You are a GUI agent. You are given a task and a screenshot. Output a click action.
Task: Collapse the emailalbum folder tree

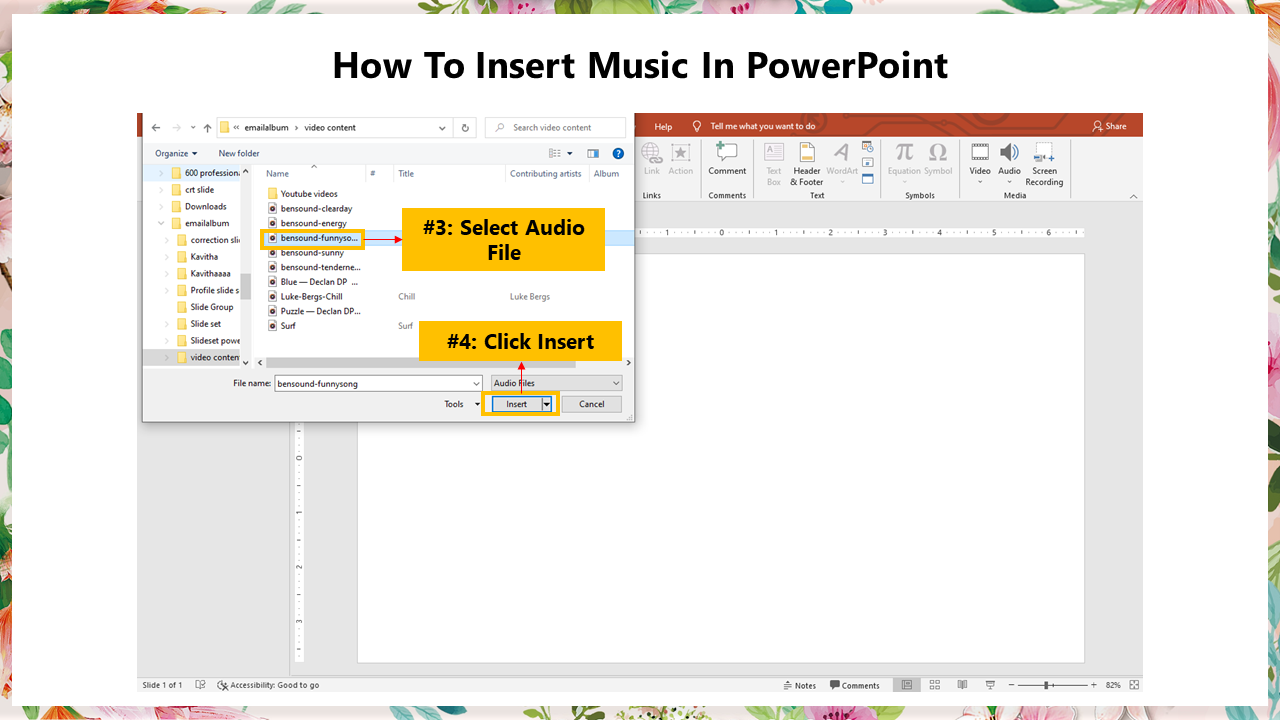tap(162, 224)
